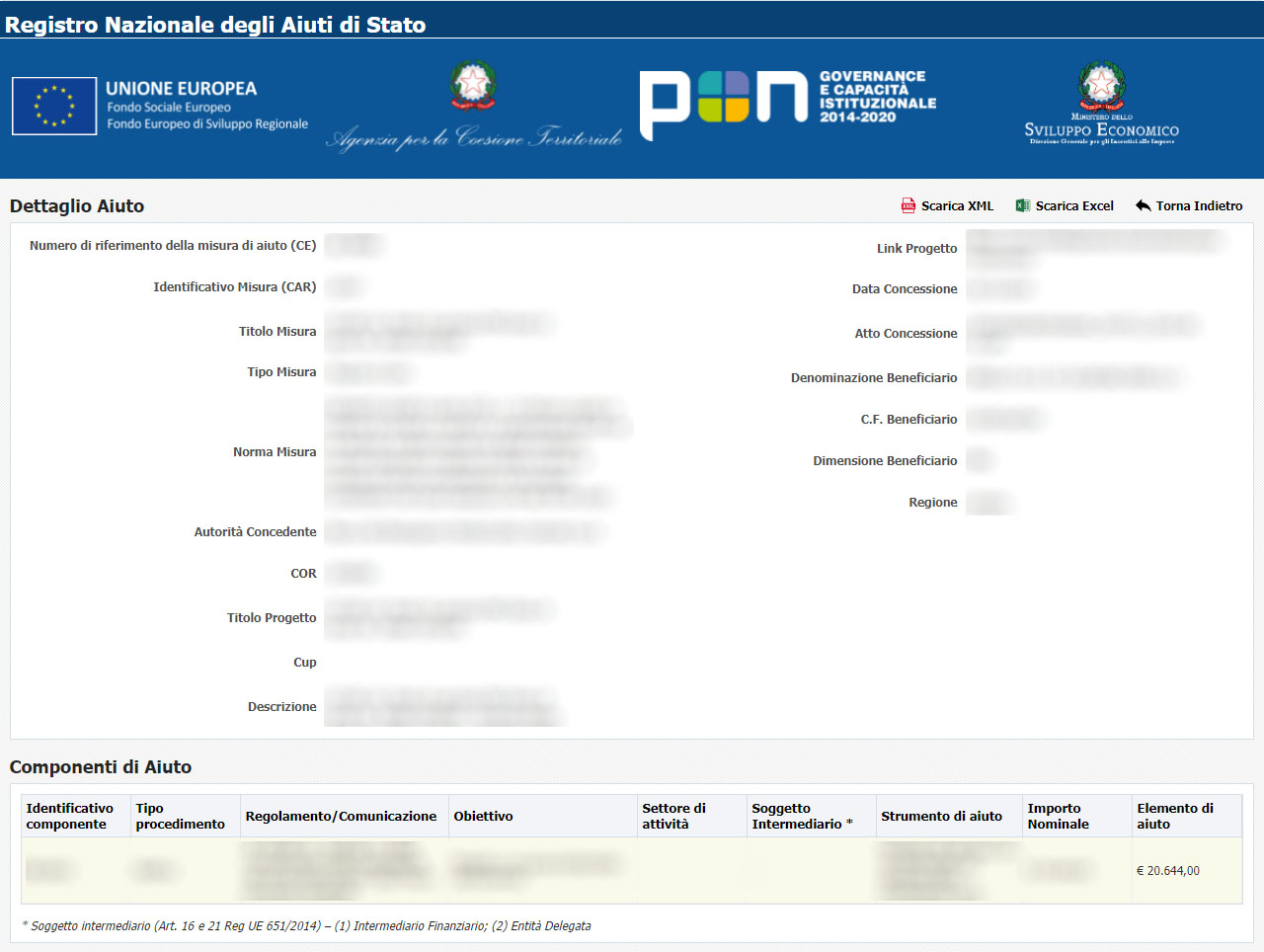Image resolution: width=1264 pixels, height=952 pixels.
Task: Select the Settore di attività column header
Action: [x=674, y=817]
